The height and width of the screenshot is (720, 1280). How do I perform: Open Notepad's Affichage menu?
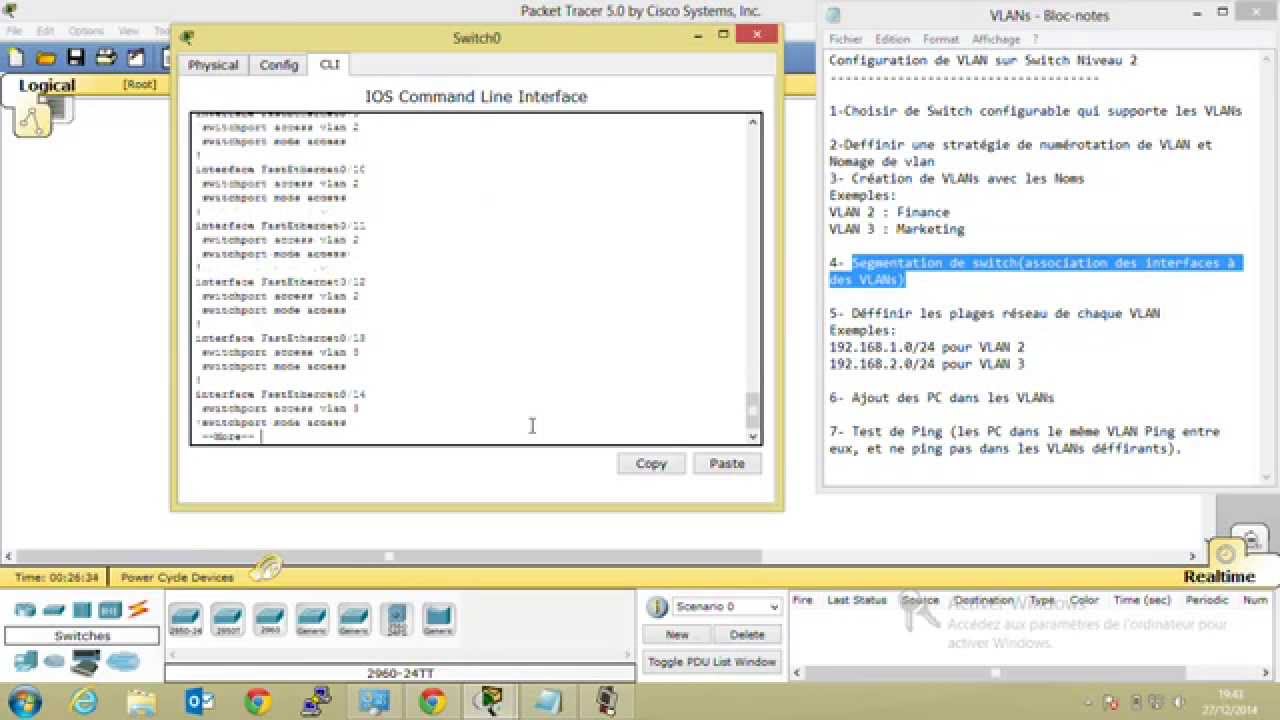(x=996, y=39)
